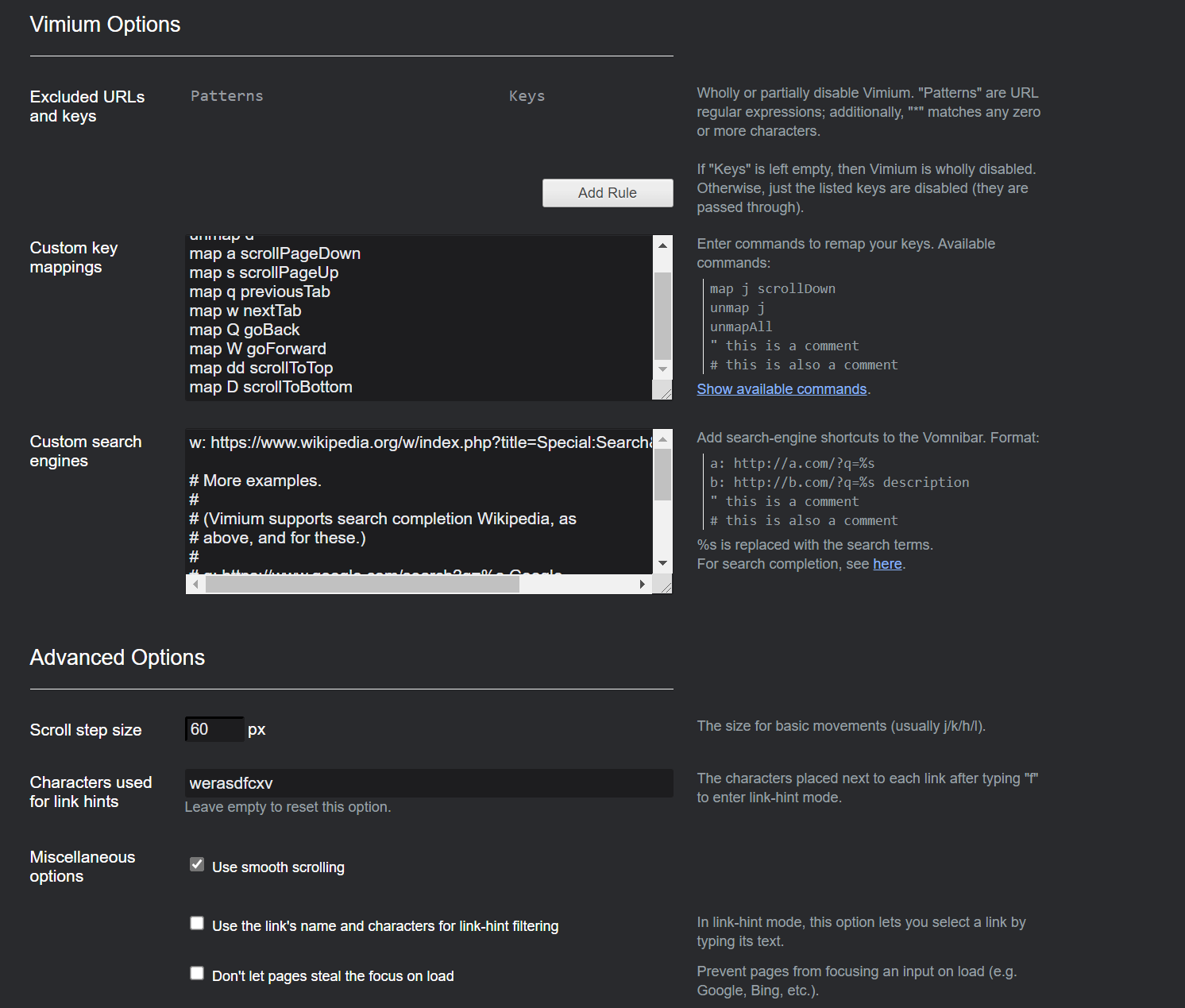Click the 'map j scrollDown' example line

pyautogui.click(x=773, y=288)
